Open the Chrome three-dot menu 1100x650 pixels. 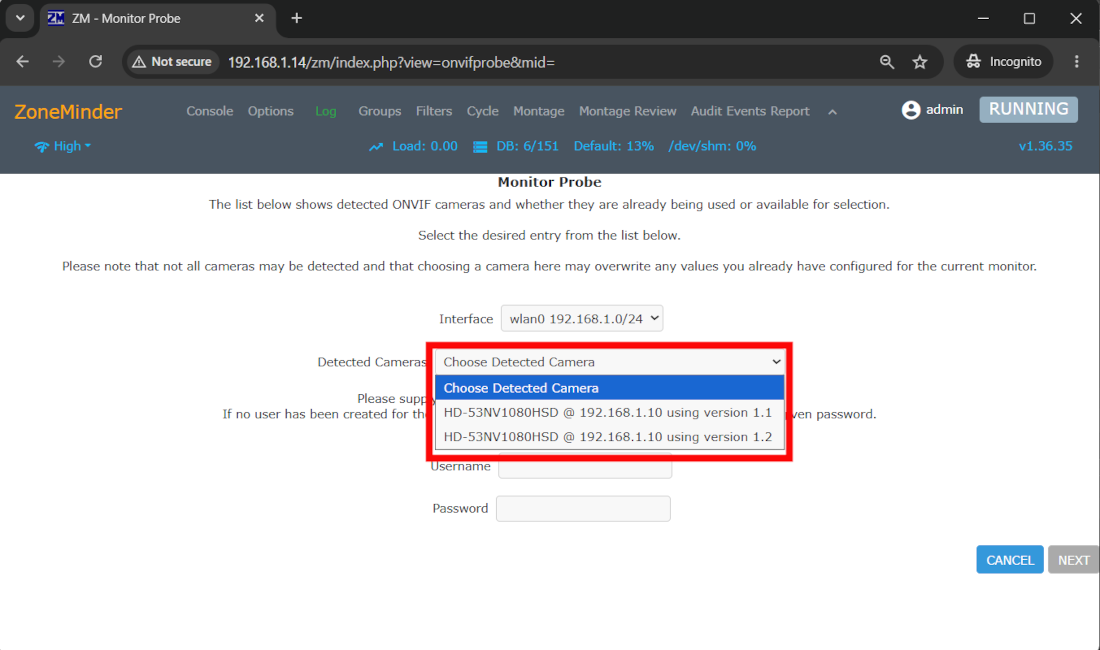(1076, 62)
